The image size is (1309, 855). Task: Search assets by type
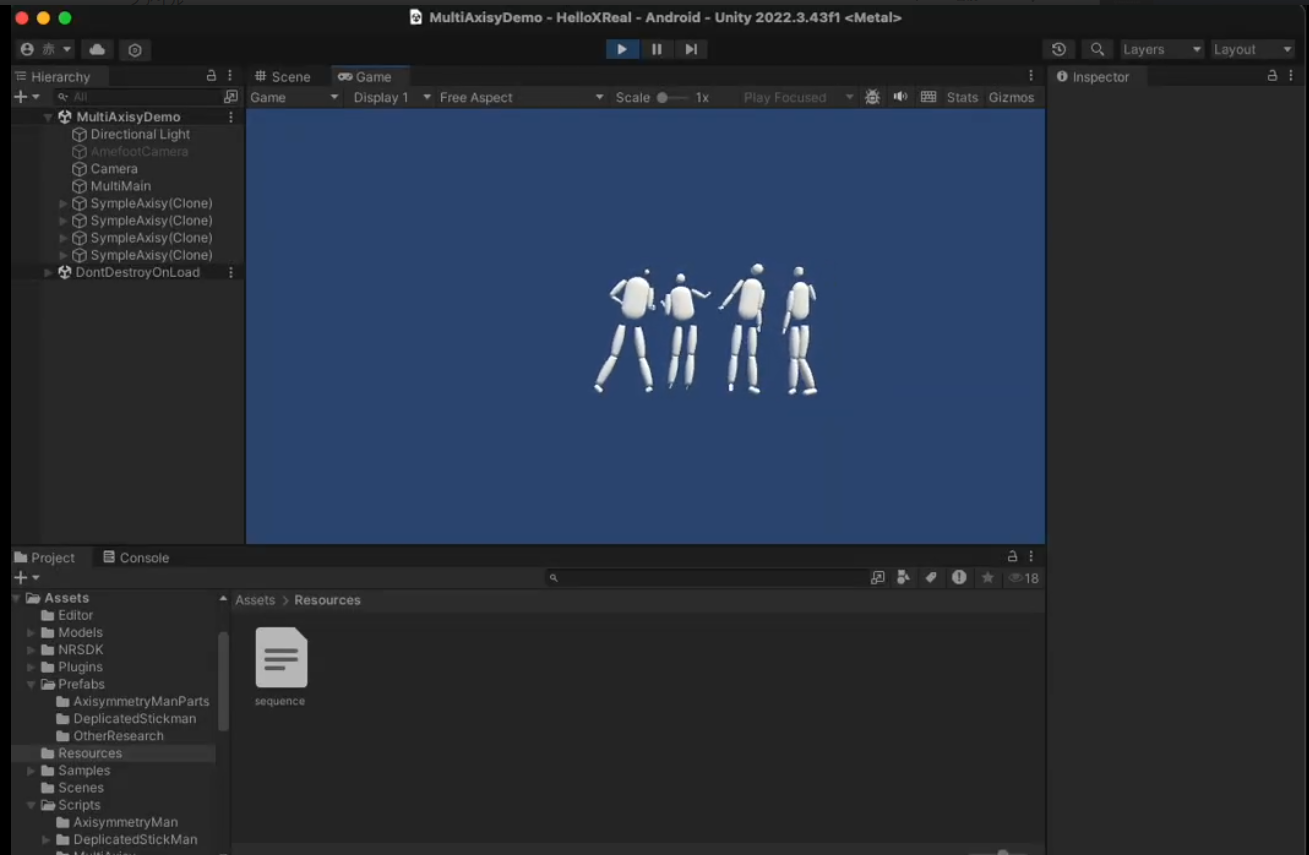pyautogui.click(x=904, y=578)
